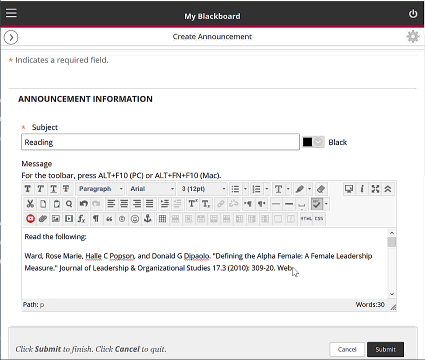Toggle spell check button
Viewport: 425px width, 360px height.
pyautogui.click(x=317, y=204)
